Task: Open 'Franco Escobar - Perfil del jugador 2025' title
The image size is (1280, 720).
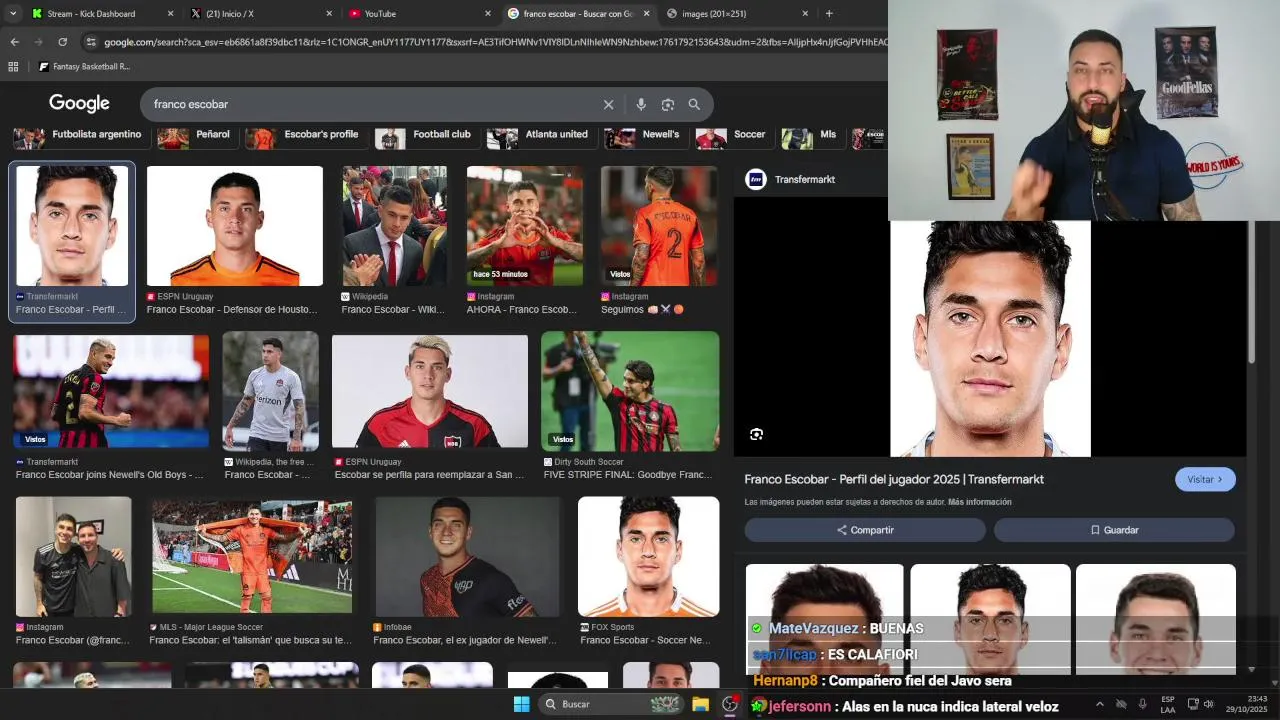Action: pos(894,479)
